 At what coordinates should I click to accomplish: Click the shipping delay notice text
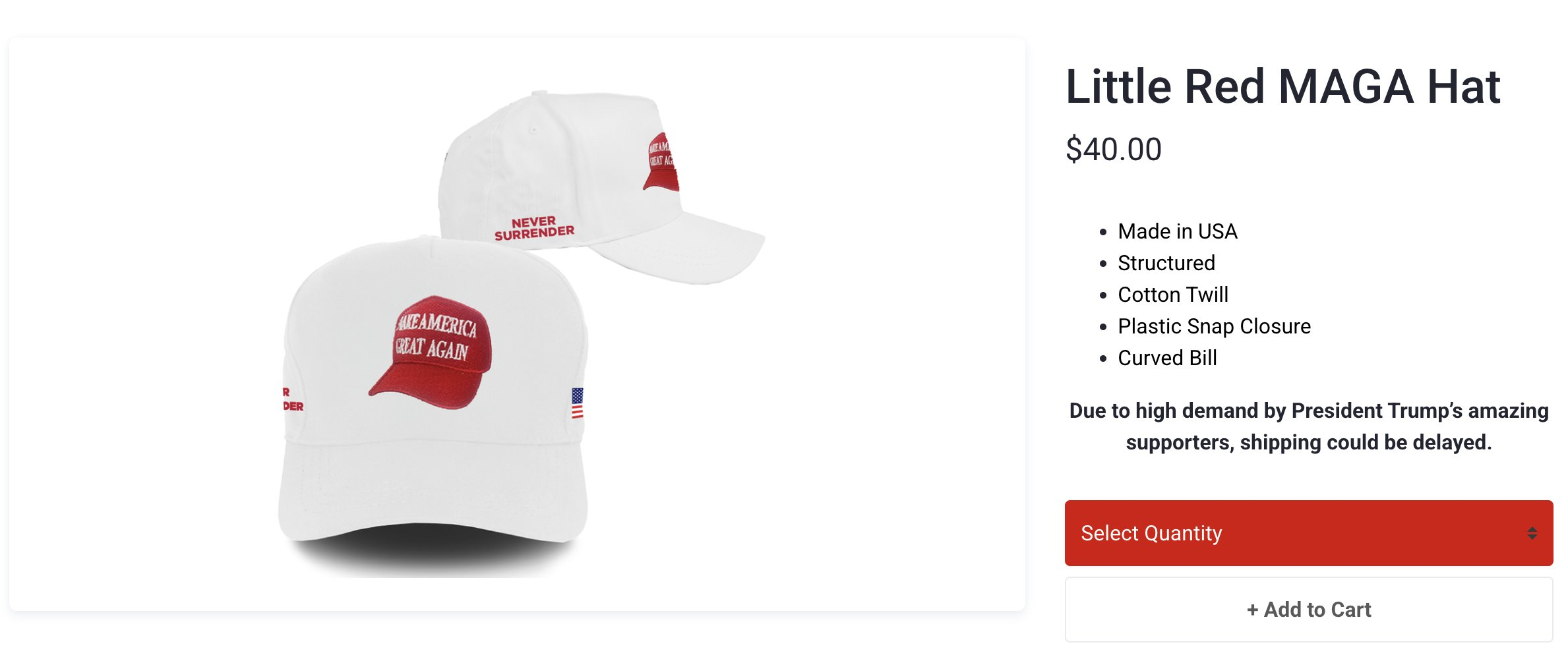pyautogui.click(x=1308, y=426)
